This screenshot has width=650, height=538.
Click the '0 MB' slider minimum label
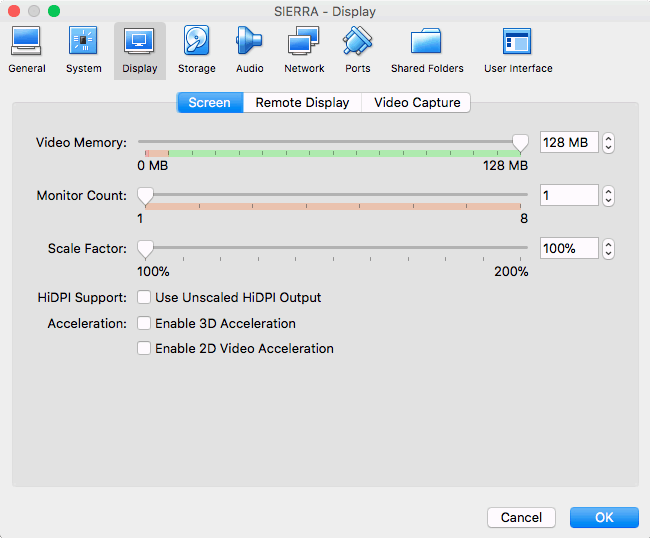click(153, 166)
